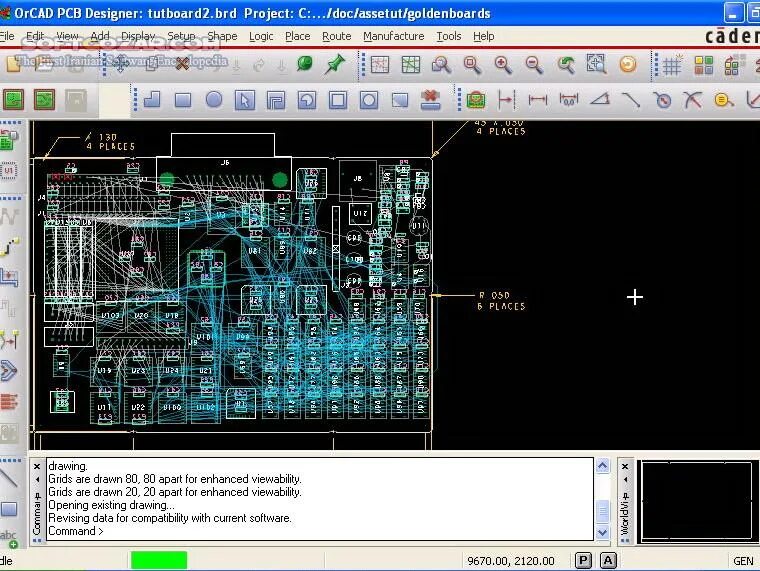Open the Display menu
Screen dimensions: 760x571
(x=138, y=36)
